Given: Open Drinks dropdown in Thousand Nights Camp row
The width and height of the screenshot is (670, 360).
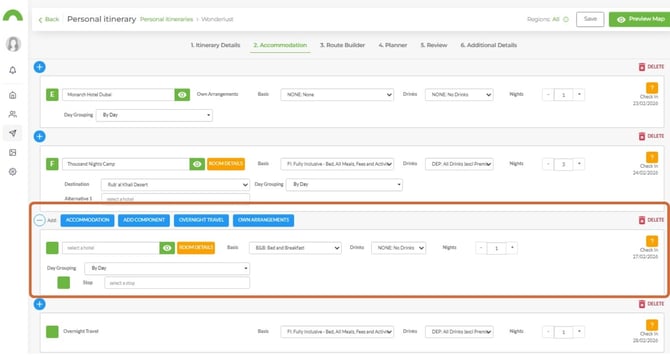Looking at the screenshot, I should [459, 164].
